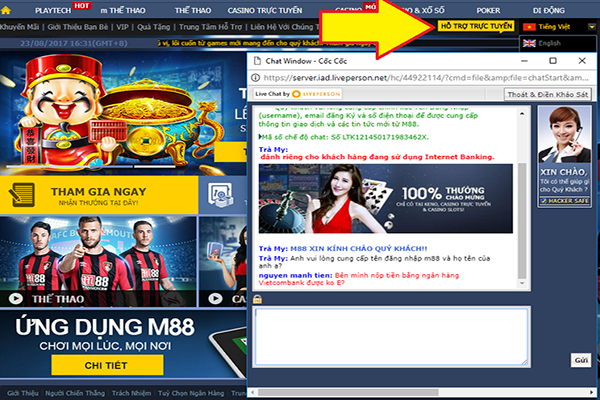The width and height of the screenshot is (600, 400).
Task: Click the chat message input box
Action: (x=391, y=337)
